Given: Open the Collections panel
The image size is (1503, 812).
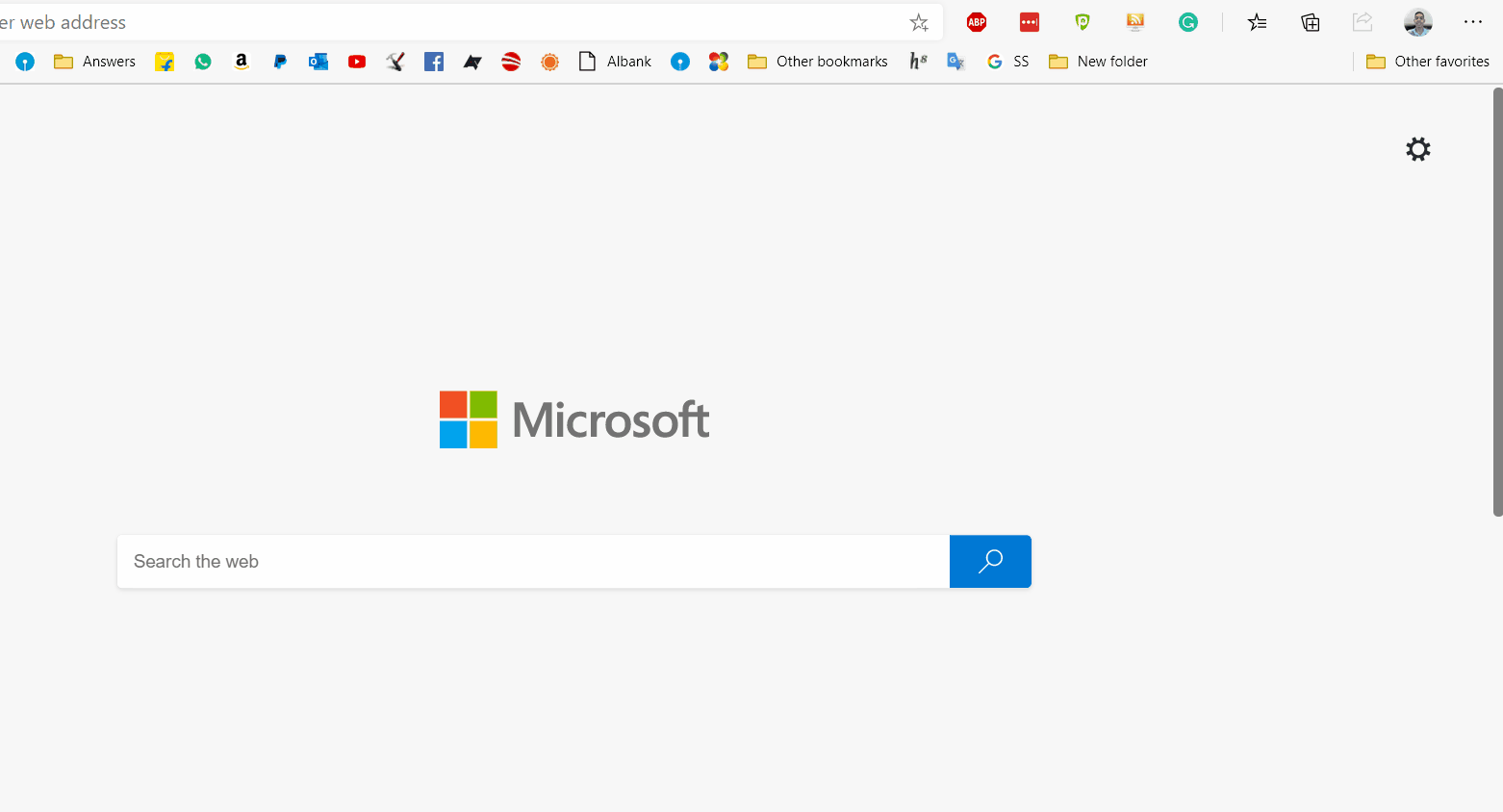Looking at the screenshot, I should 1311,22.
